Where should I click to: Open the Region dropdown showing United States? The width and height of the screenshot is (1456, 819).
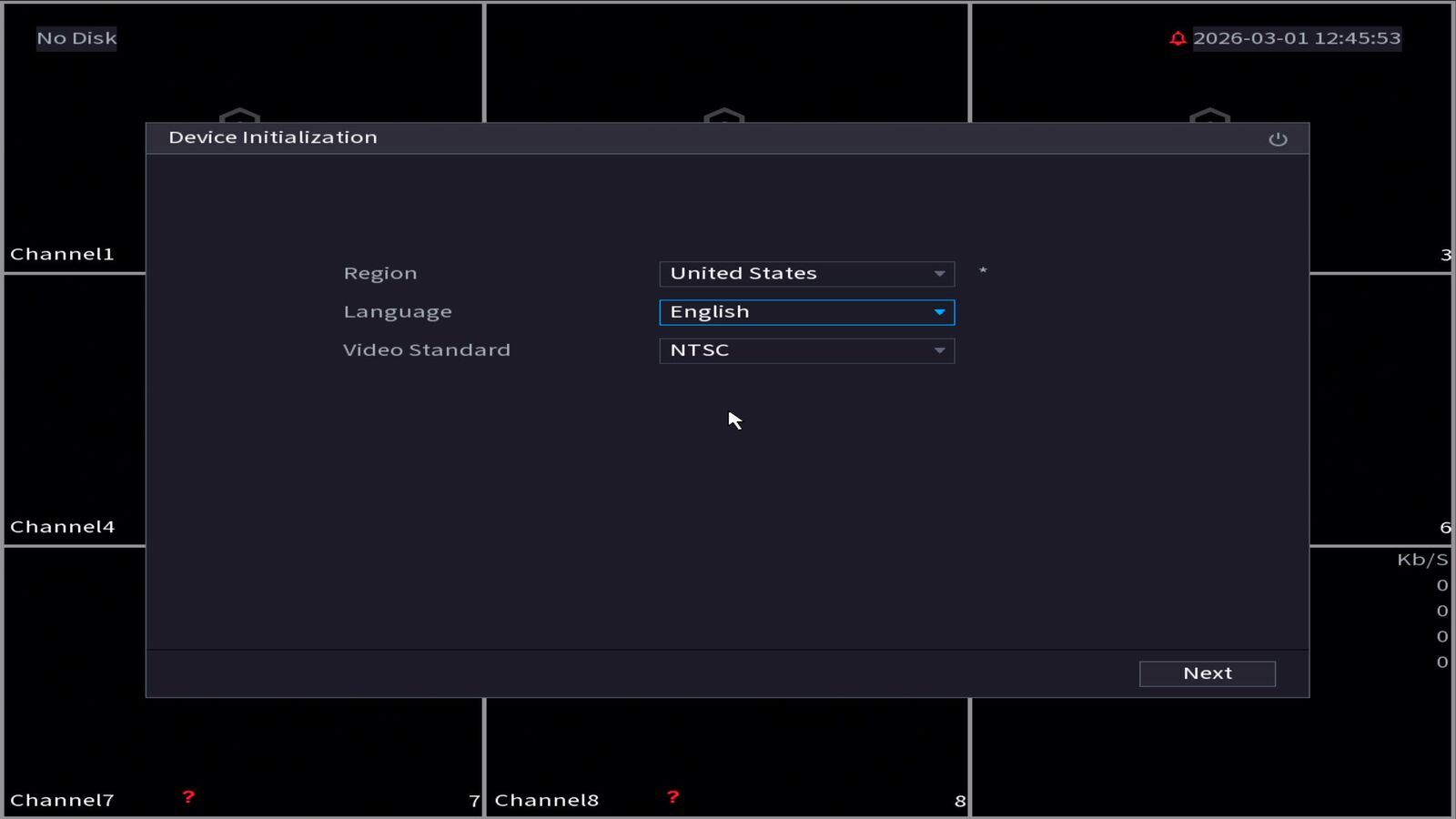point(806,274)
